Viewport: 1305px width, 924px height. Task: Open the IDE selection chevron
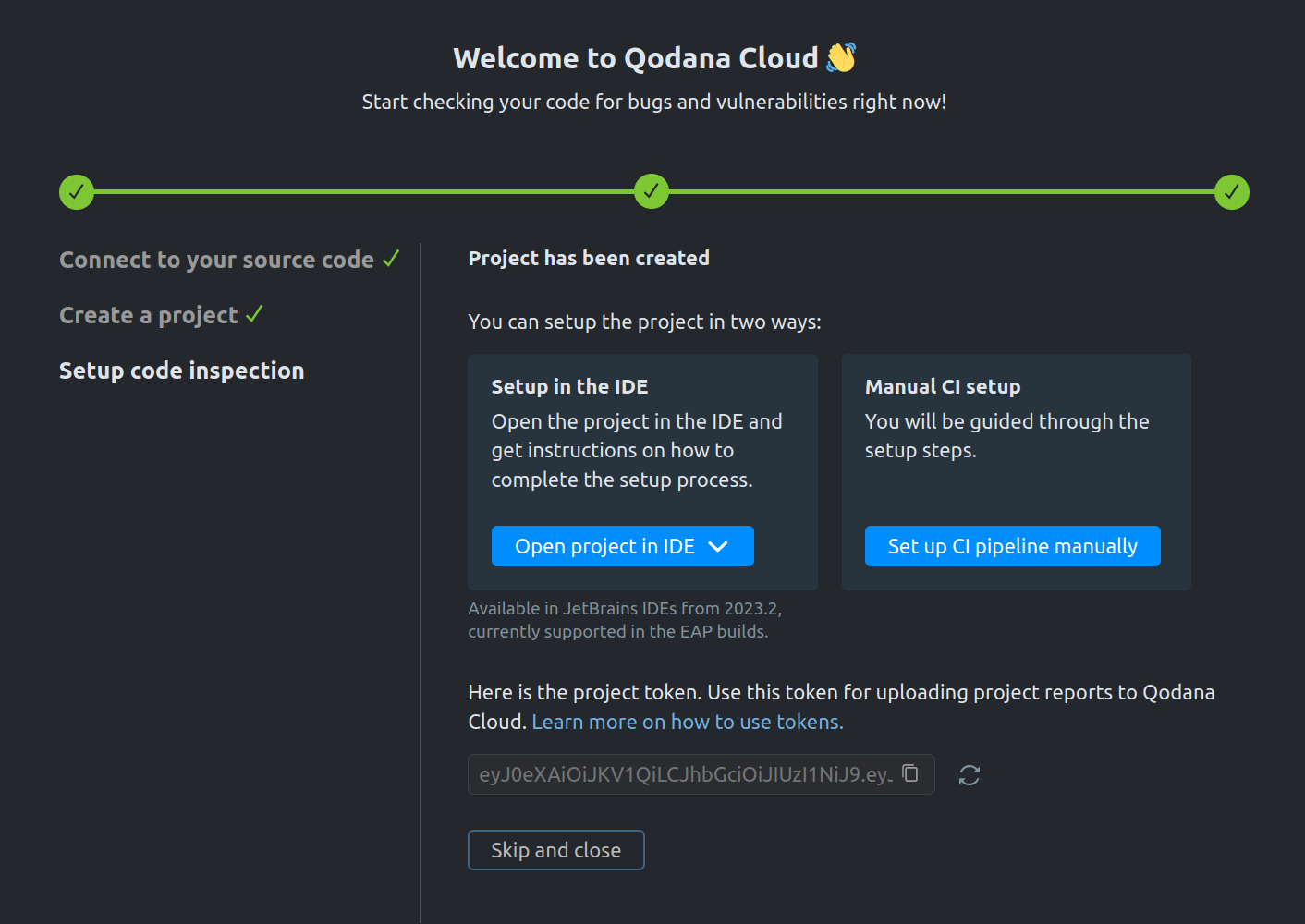(720, 546)
